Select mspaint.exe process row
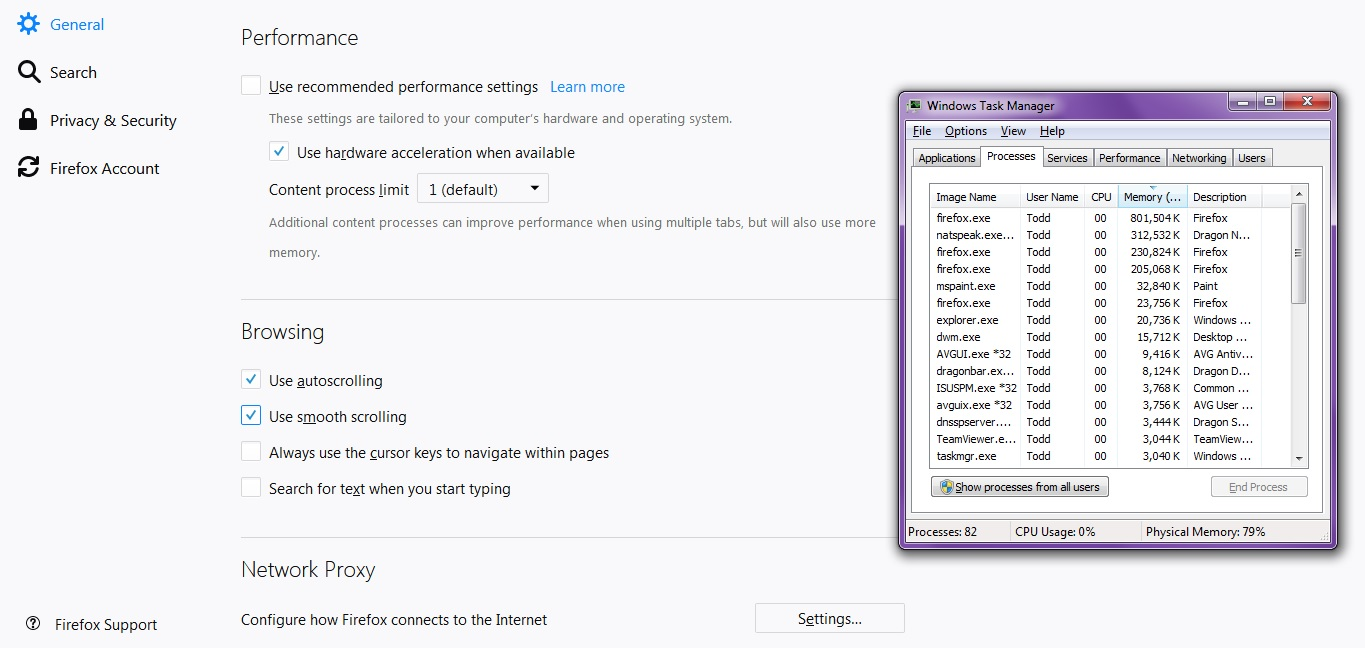Viewport: 1365px width, 648px height. tap(1110, 286)
